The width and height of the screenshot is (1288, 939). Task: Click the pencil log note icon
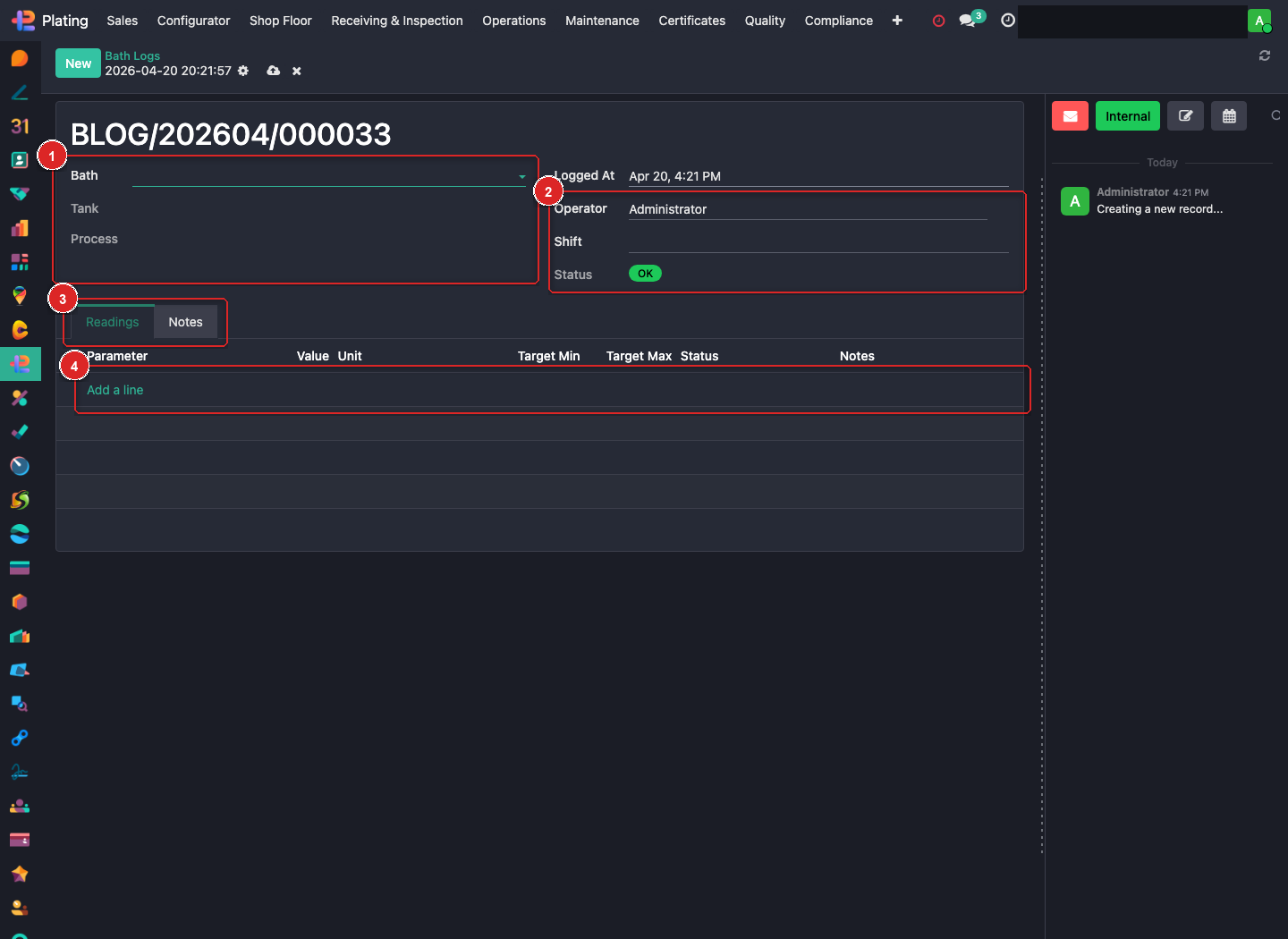point(1185,116)
